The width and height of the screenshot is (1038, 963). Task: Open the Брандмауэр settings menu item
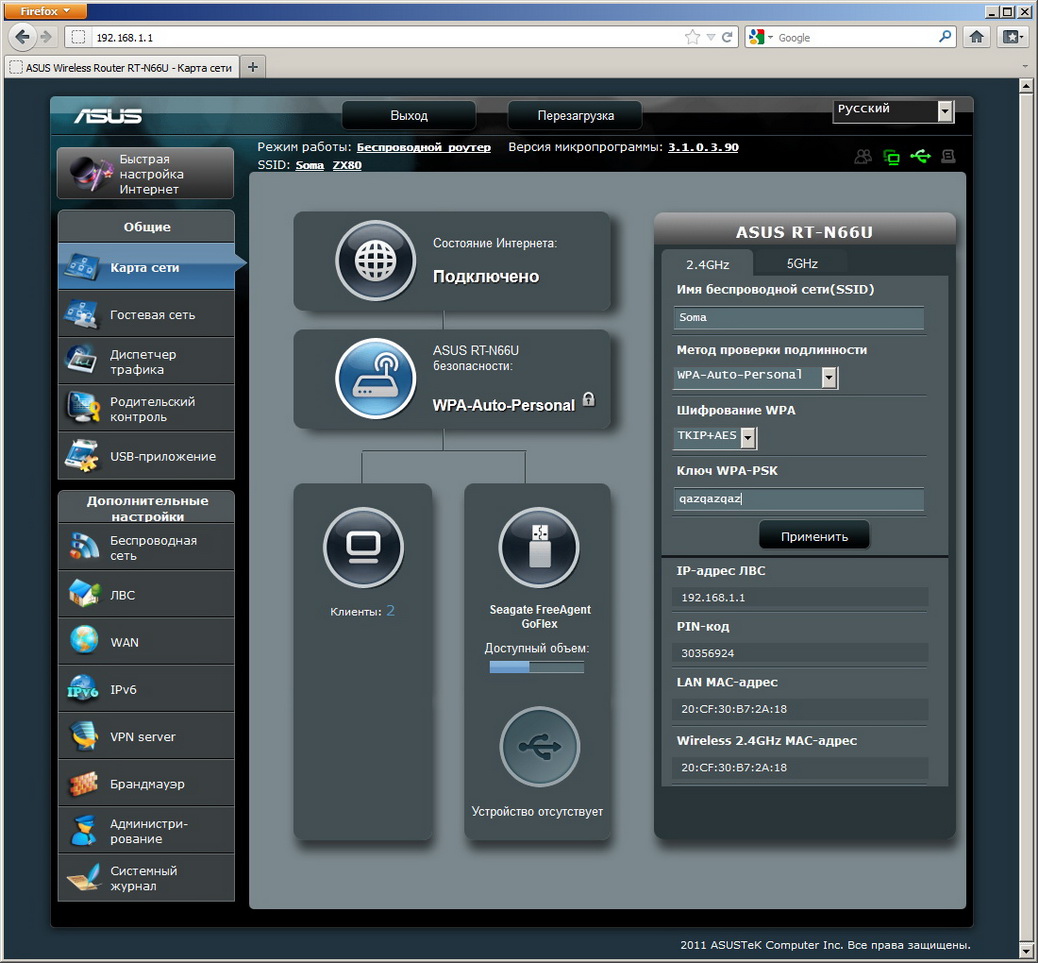pos(146,784)
